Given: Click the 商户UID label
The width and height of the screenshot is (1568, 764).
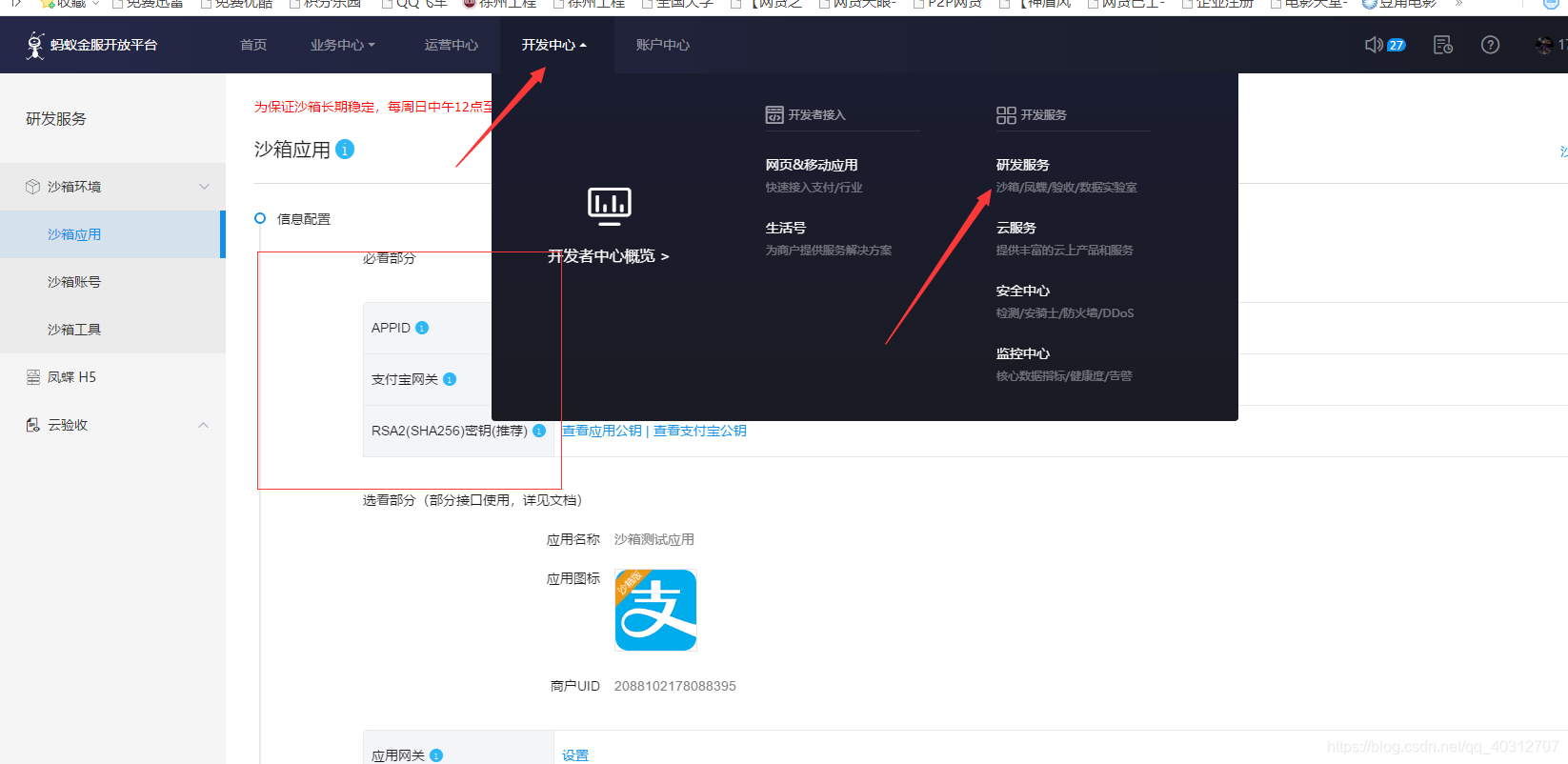Looking at the screenshot, I should point(575,686).
